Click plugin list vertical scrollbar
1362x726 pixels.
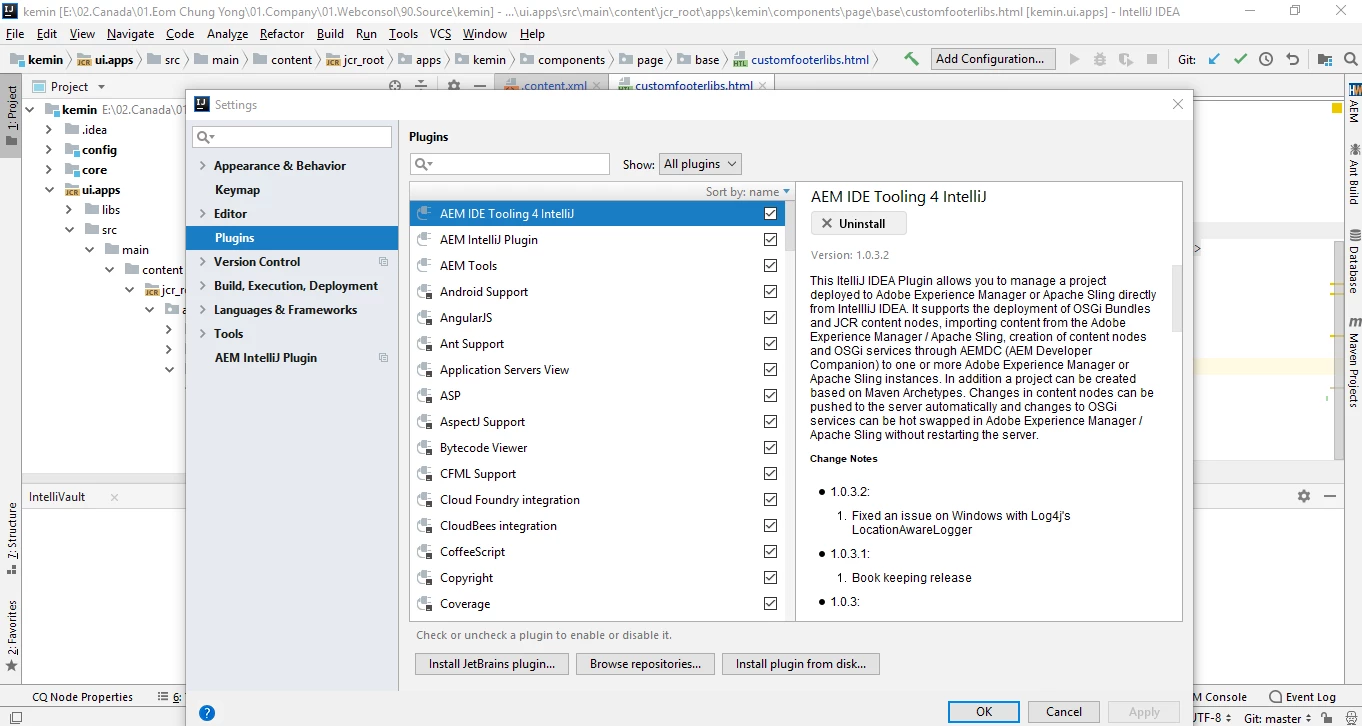[x=790, y=225]
